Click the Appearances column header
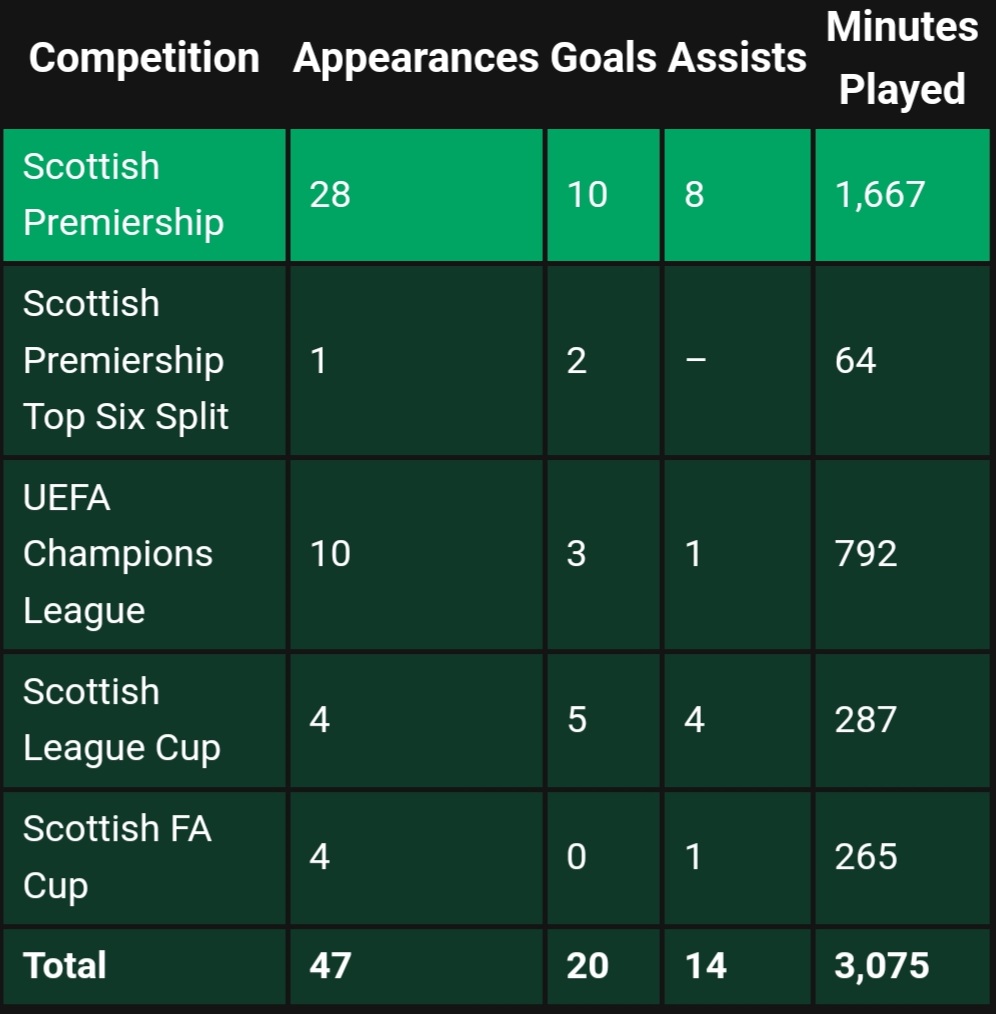This screenshot has height=1014, width=996. 416,58
